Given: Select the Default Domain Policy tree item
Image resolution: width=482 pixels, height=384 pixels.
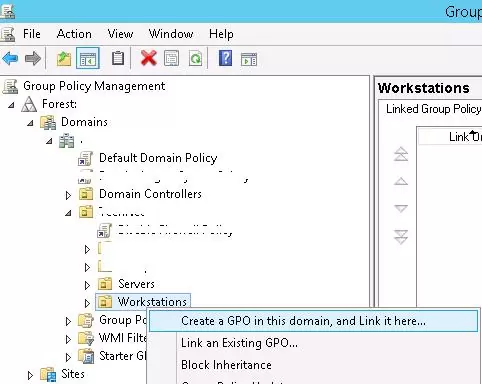Looking at the screenshot, I should [158, 158].
